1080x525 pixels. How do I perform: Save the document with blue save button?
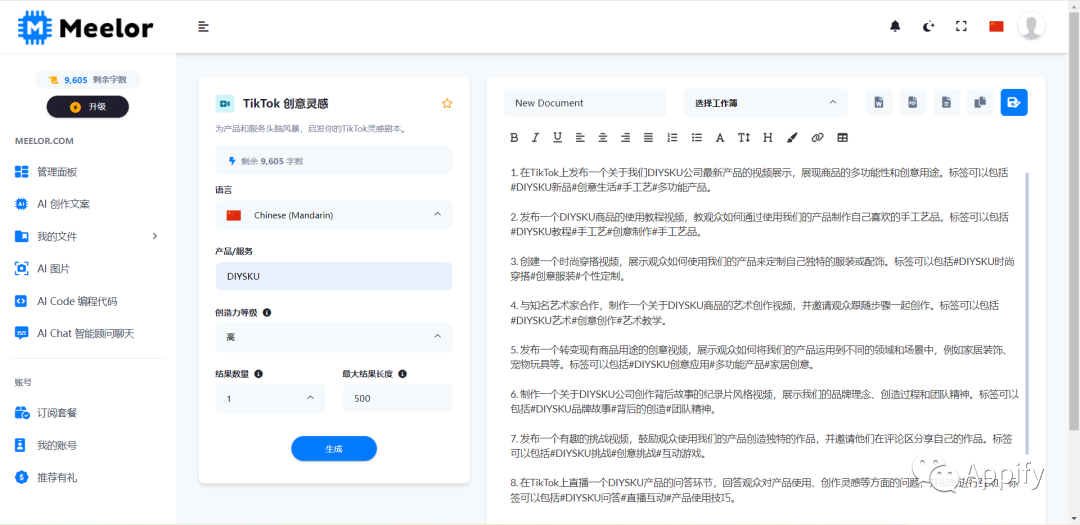tap(1014, 103)
